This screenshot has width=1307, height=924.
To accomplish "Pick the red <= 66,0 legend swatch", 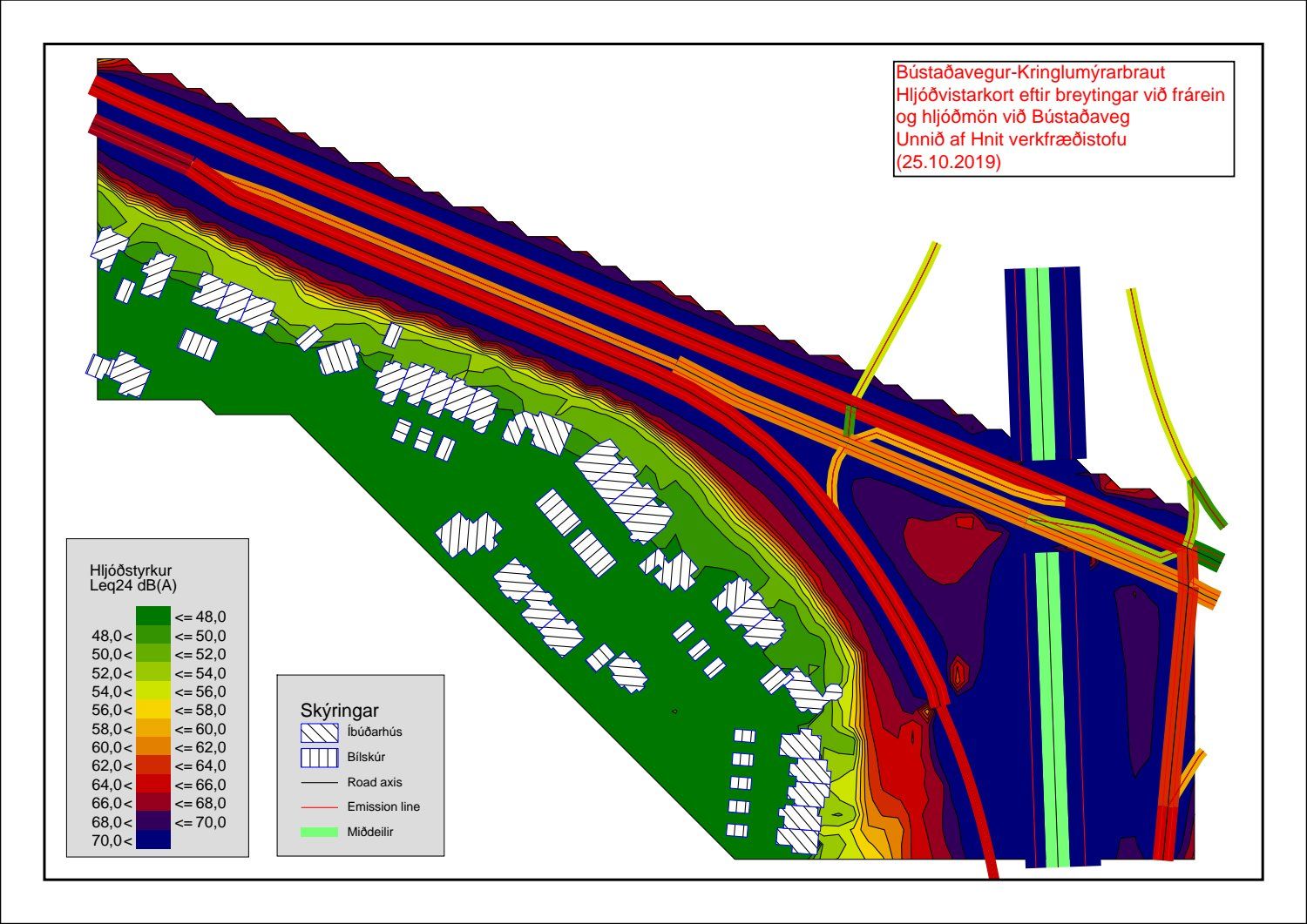I will [x=153, y=785].
